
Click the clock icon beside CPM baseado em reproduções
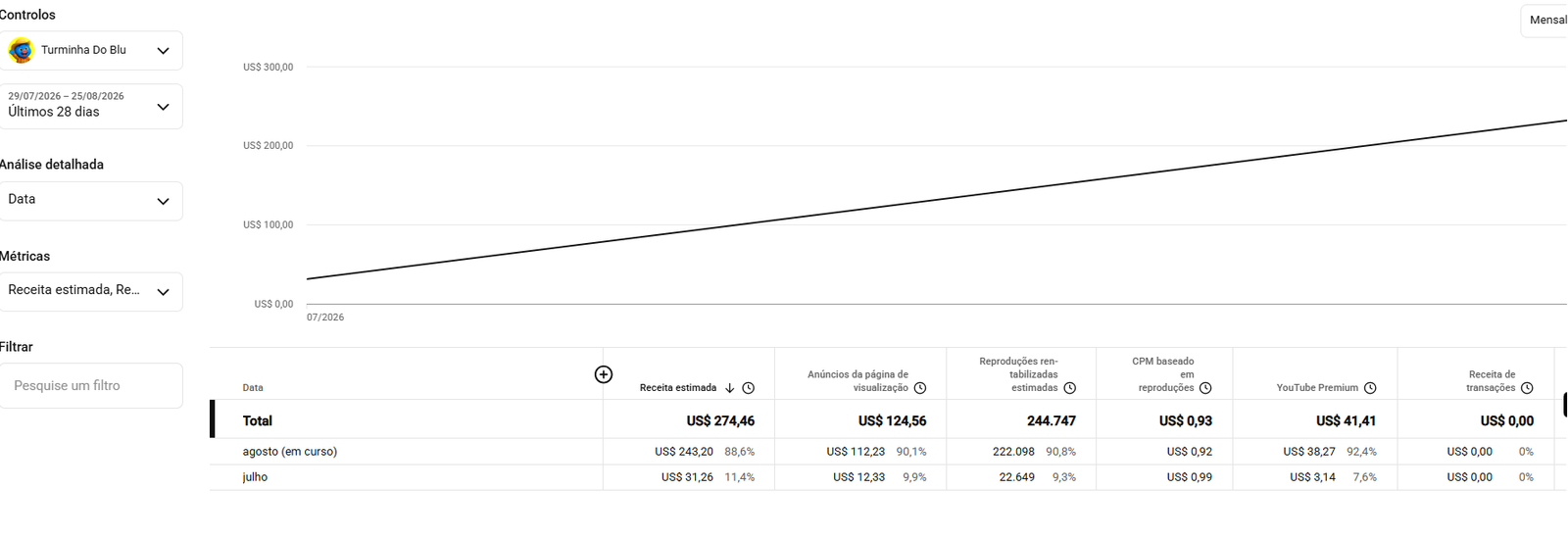pos(1205,388)
